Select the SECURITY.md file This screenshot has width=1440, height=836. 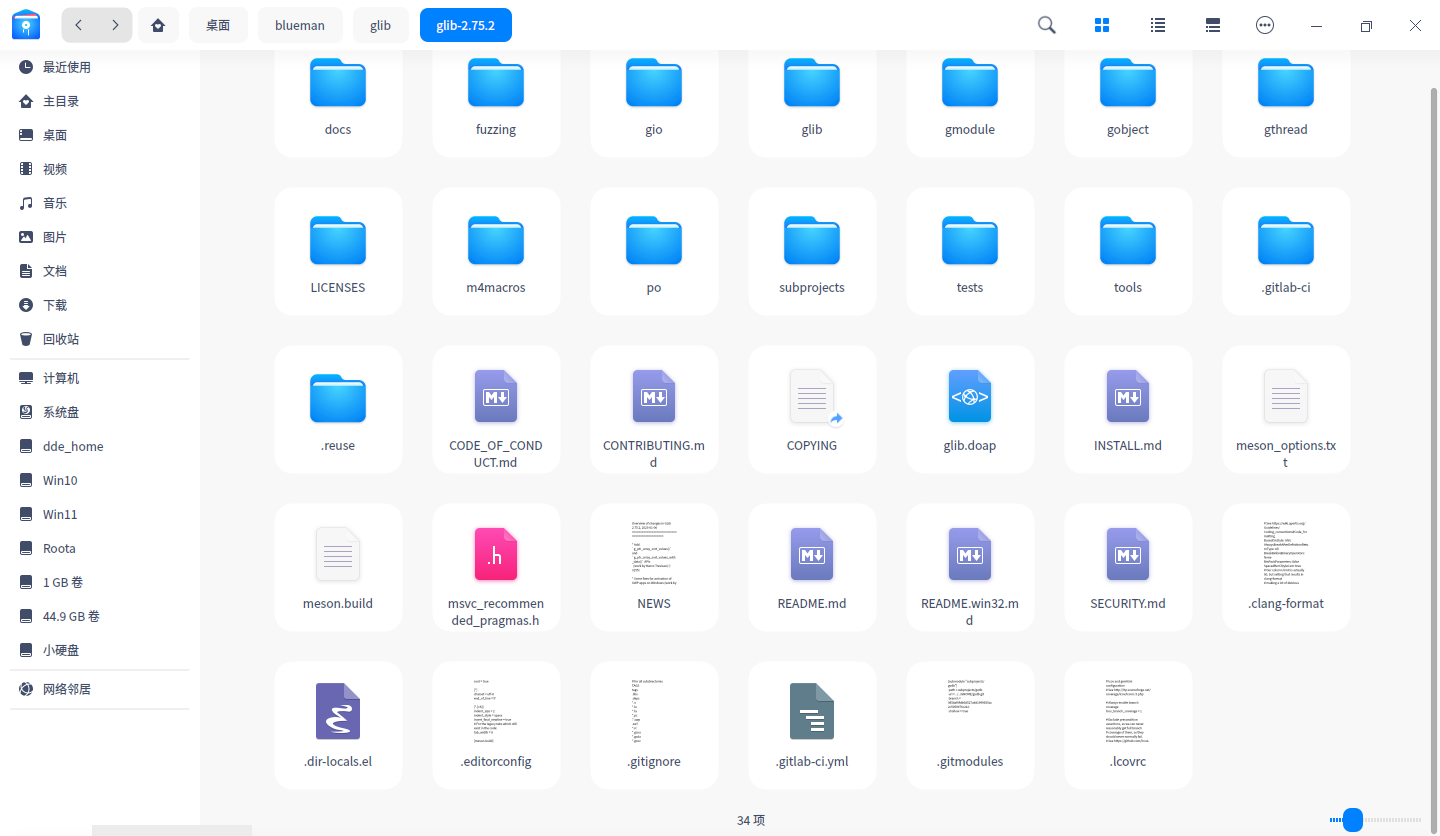(x=1128, y=568)
